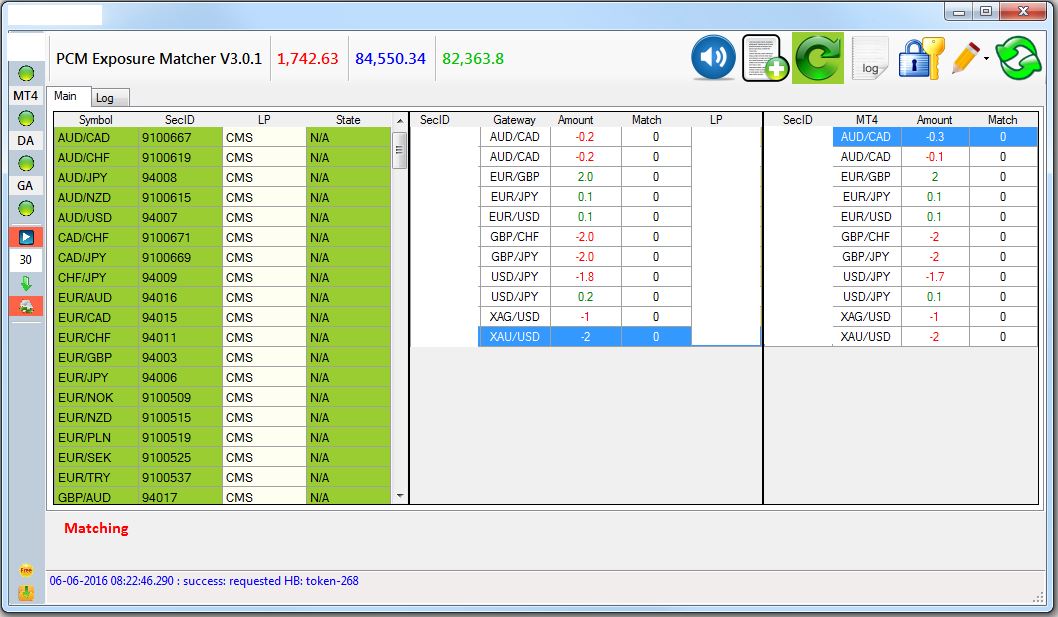The image size is (1058, 617).
Task: Click the blue speaker sound icon
Action: pos(713,58)
